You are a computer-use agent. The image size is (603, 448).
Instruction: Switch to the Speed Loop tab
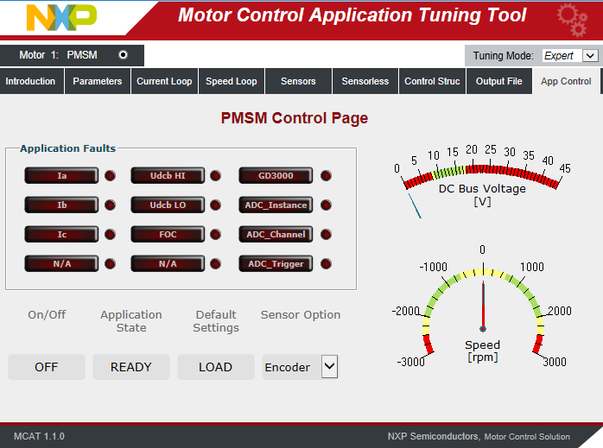coord(231,81)
